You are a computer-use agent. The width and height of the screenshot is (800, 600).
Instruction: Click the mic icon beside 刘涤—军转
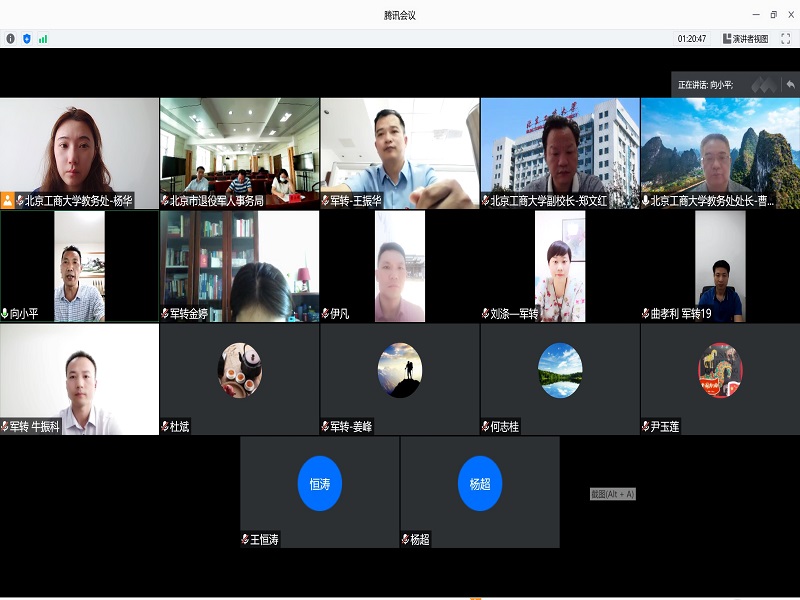[x=485, y=311]
